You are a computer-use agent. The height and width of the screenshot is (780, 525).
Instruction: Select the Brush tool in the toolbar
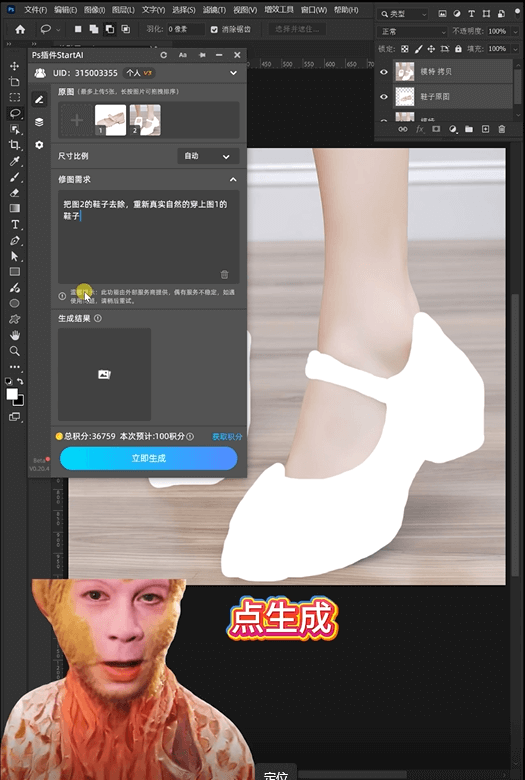[14, 177]
